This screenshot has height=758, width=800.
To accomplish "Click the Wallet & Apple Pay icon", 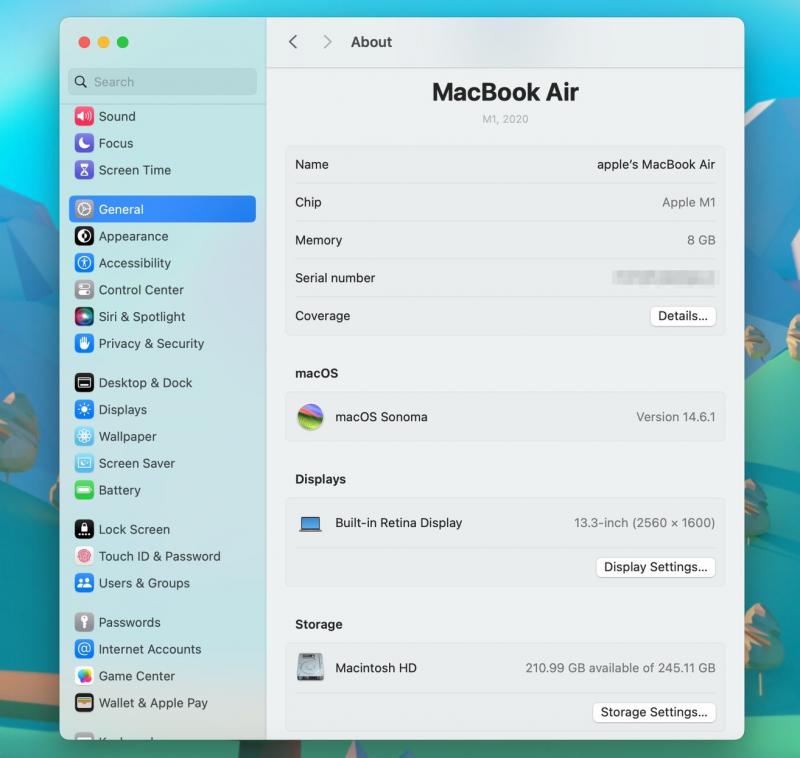I will (x=84, y=703).
